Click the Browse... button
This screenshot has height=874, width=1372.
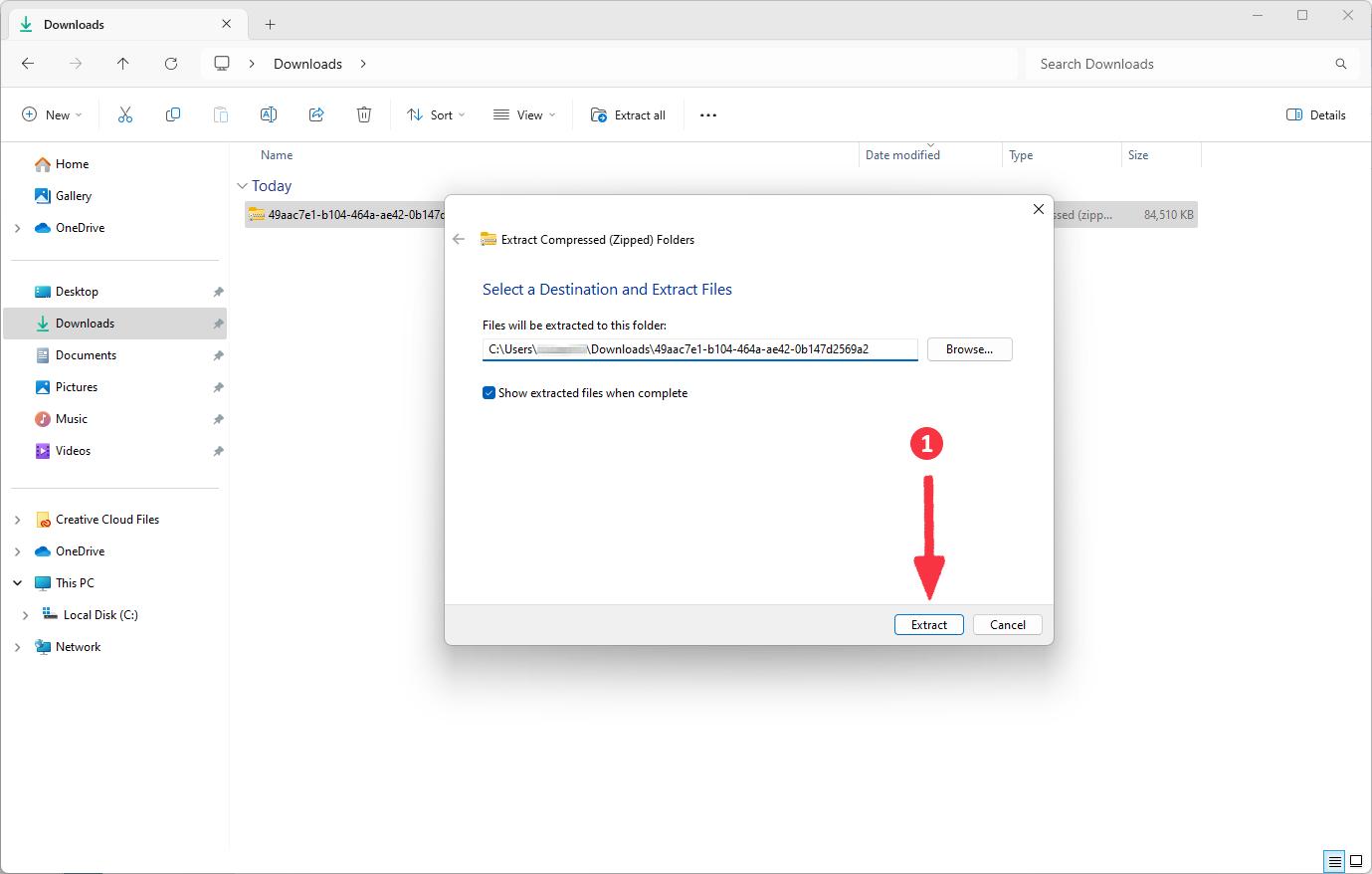[x=969, y=349]
